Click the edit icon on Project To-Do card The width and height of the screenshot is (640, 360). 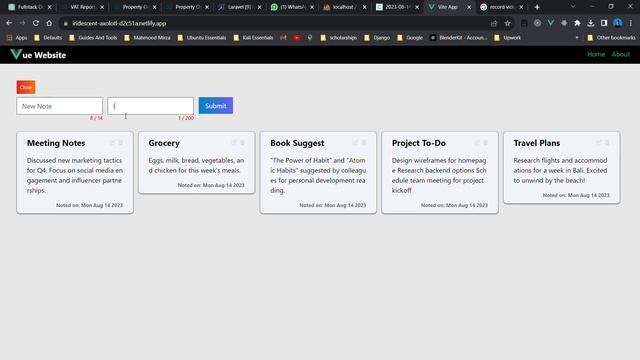tap(477, 142)
